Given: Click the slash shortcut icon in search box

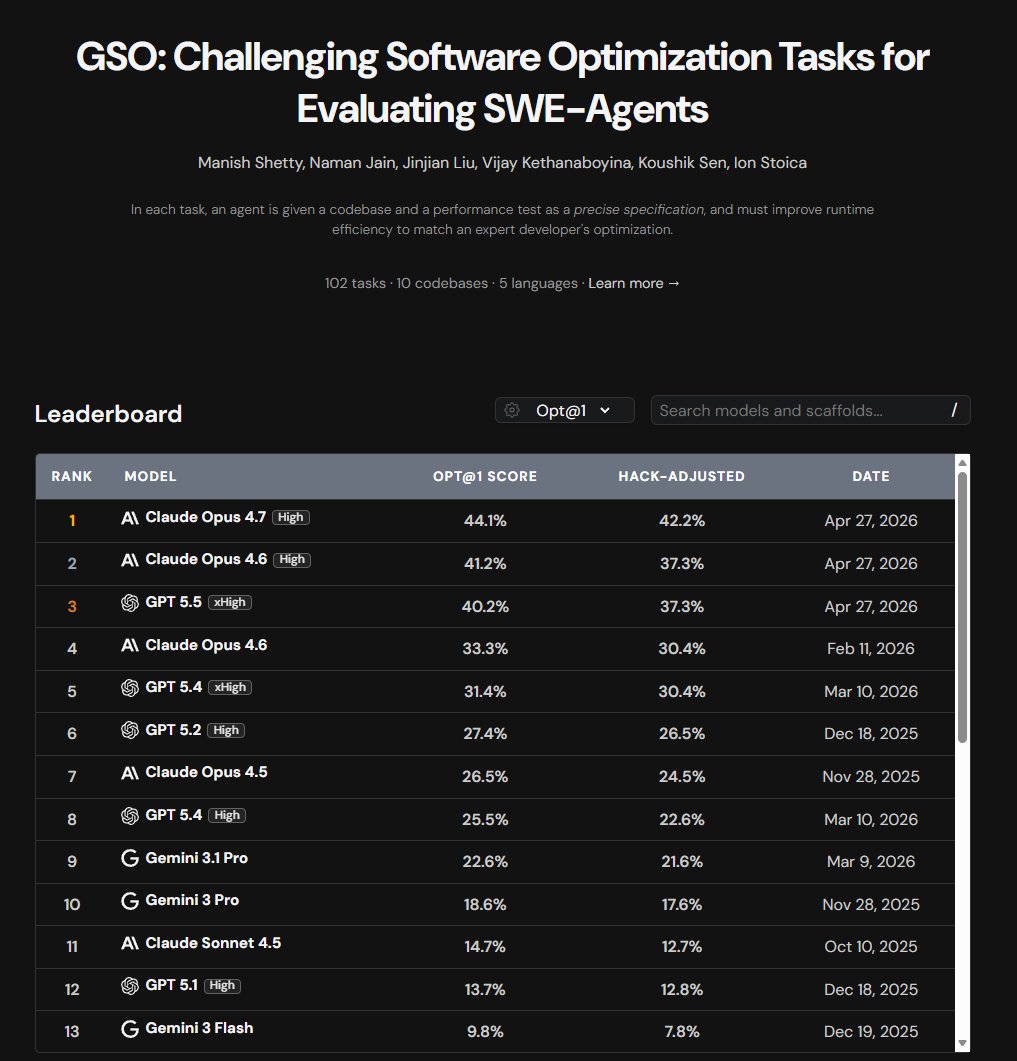Looking at the screenshot, I should click(x=954, y=410).
